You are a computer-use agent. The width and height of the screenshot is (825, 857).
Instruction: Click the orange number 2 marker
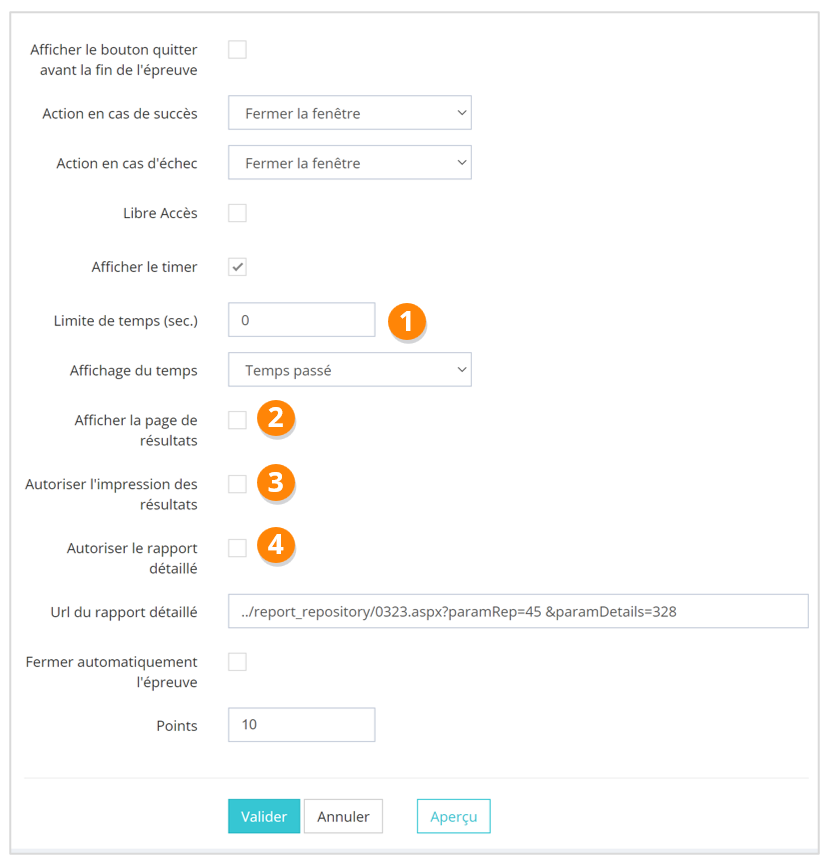tap(276, 418)
